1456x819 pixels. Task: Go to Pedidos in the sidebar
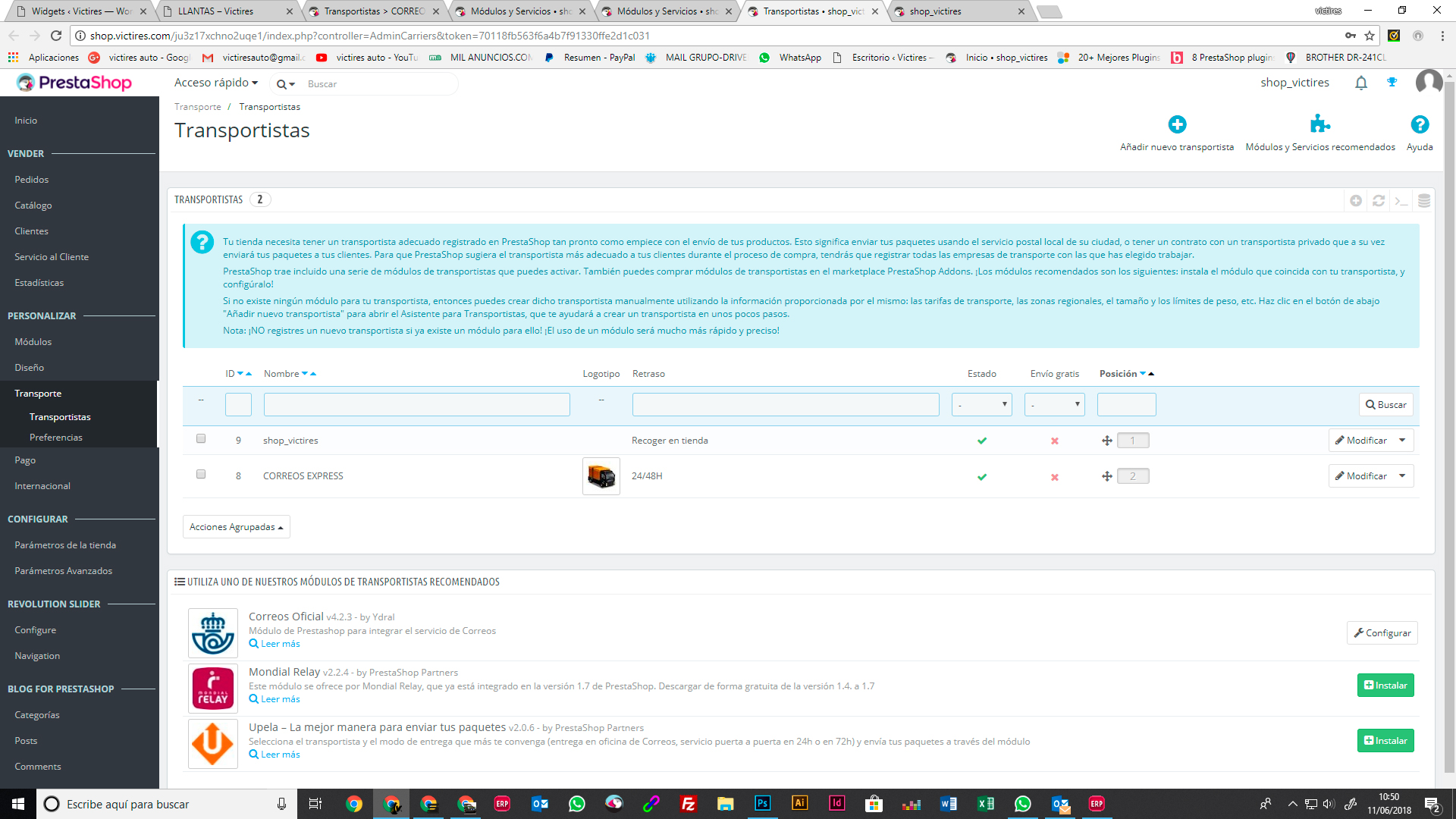click(32, 180)
